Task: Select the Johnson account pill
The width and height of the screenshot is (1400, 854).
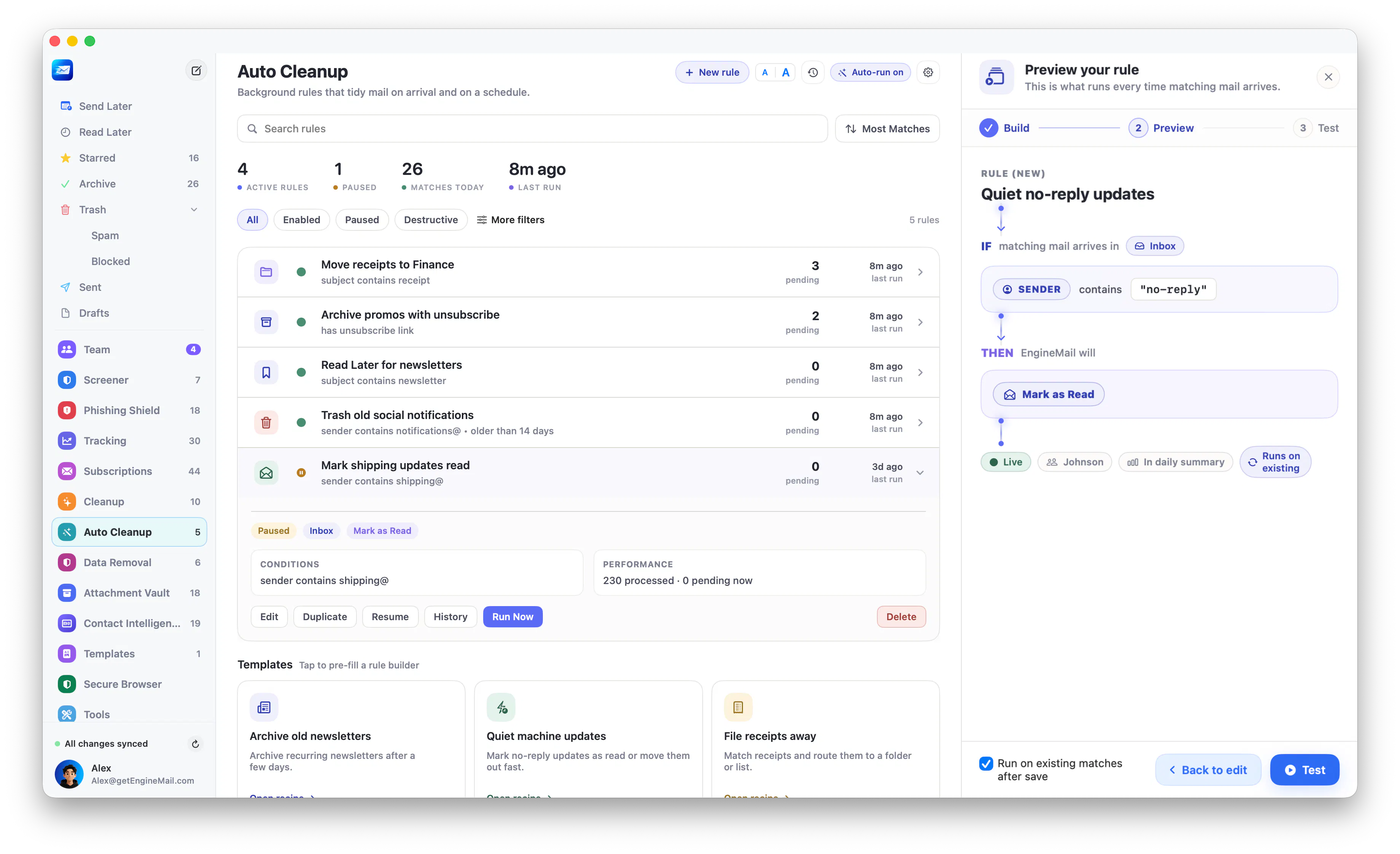Action: click(x=1074, y=462)
